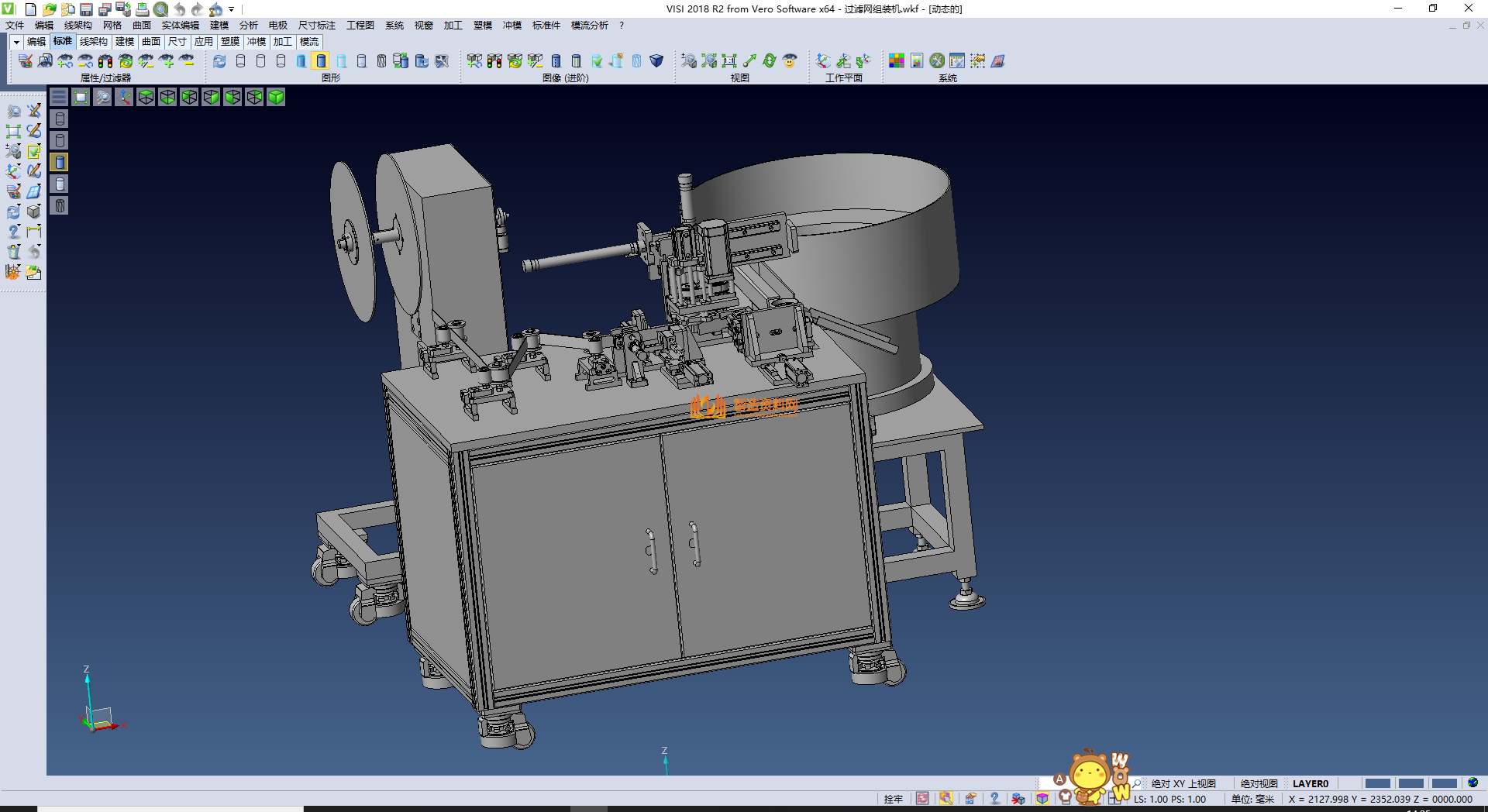Toggle the 拴牢 snap lock in status bar
This screenshot has height=812, width=1488.
coord(893,799)
